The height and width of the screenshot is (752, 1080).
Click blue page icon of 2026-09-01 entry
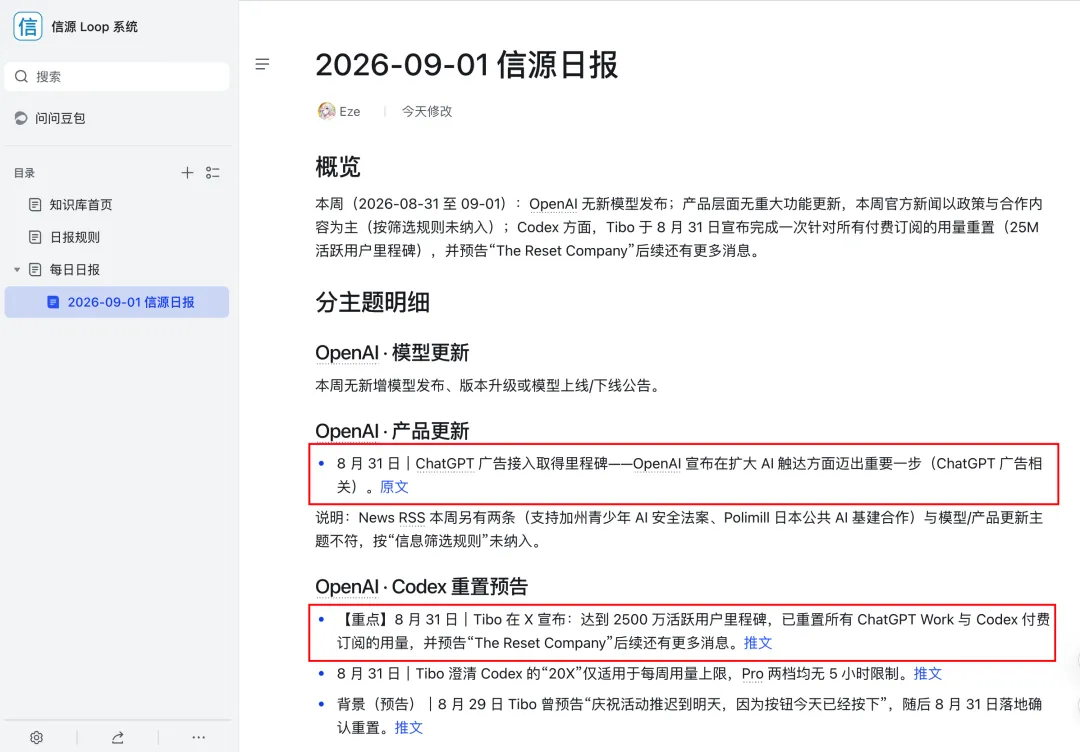click(53, 302)
